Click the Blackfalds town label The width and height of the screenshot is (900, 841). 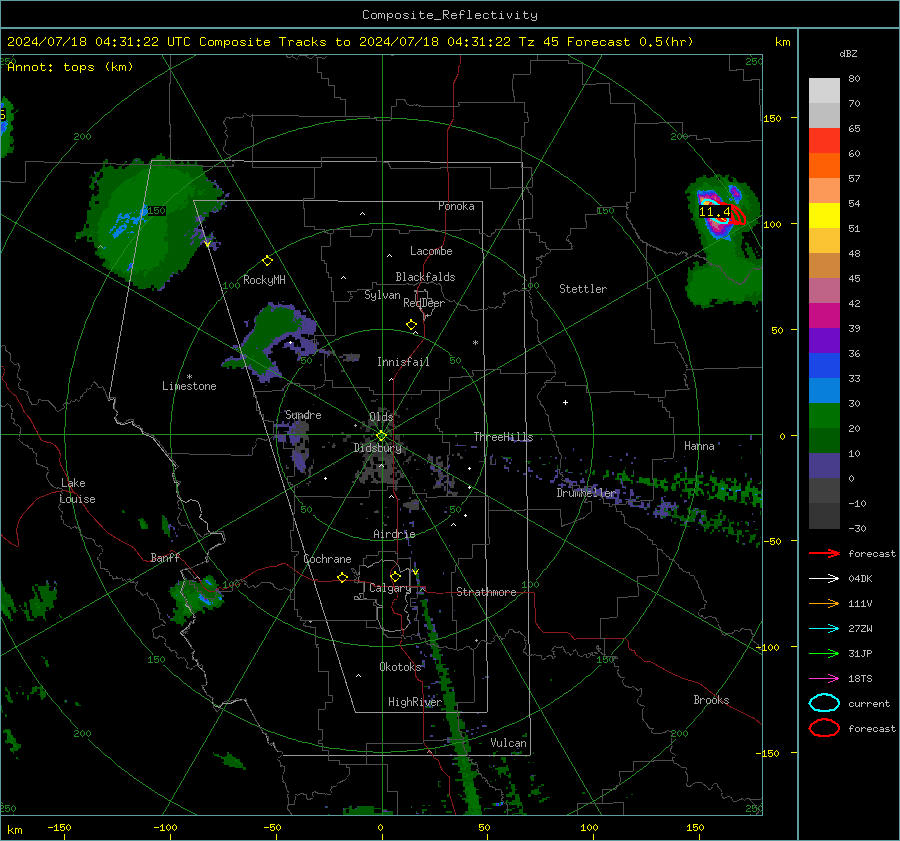click(x=425, y=277)
